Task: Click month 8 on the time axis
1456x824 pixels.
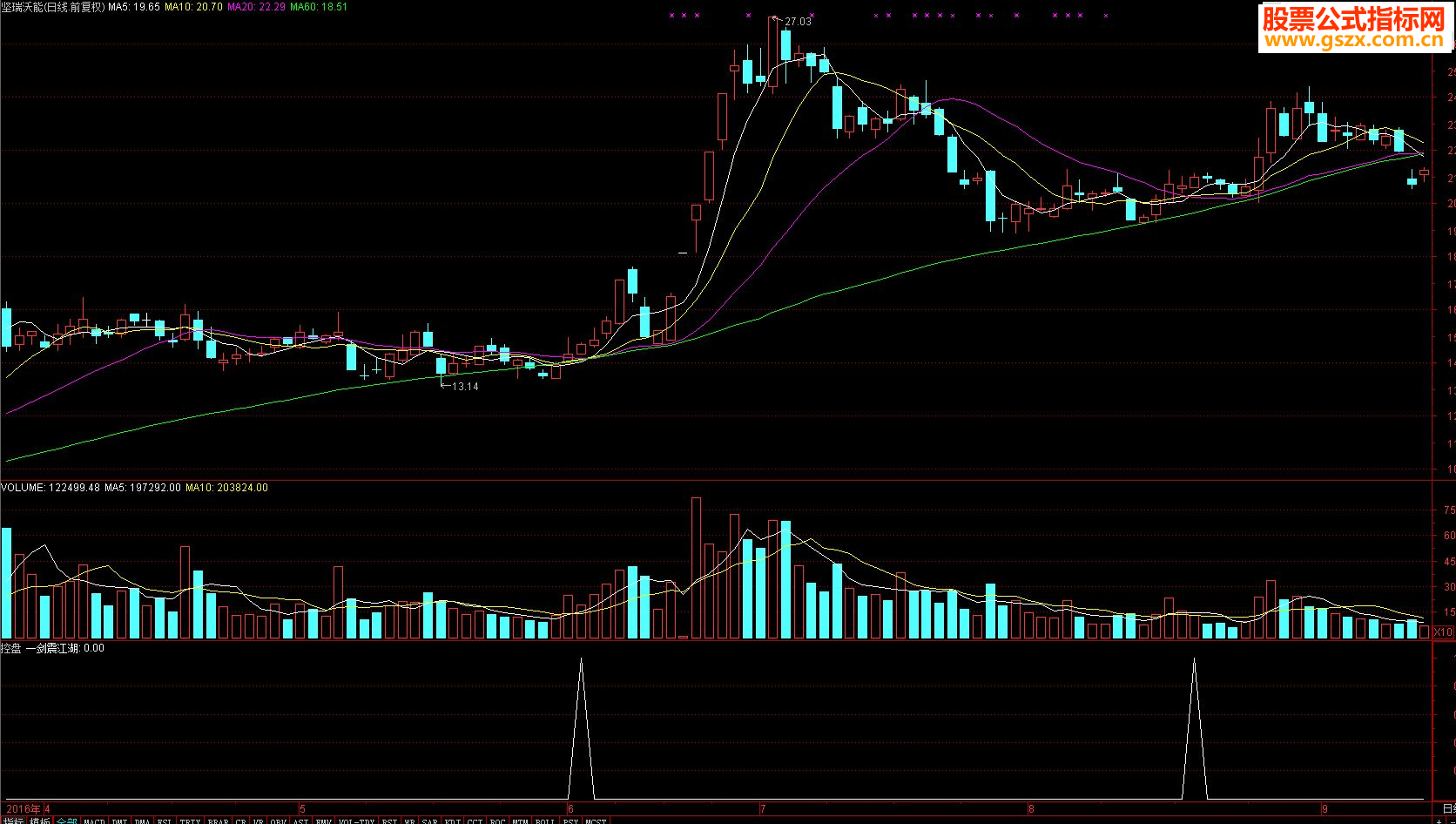Action: point(1032,809)
